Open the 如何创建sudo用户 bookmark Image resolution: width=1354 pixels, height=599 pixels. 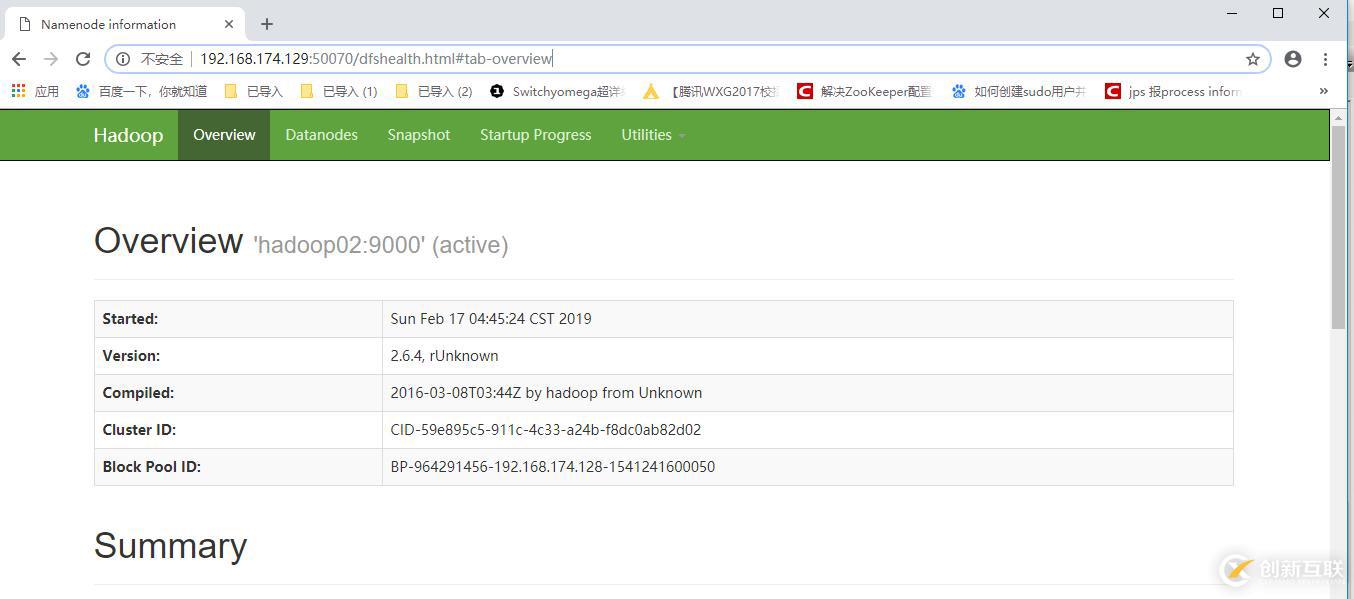click(x=1018, y=91)
